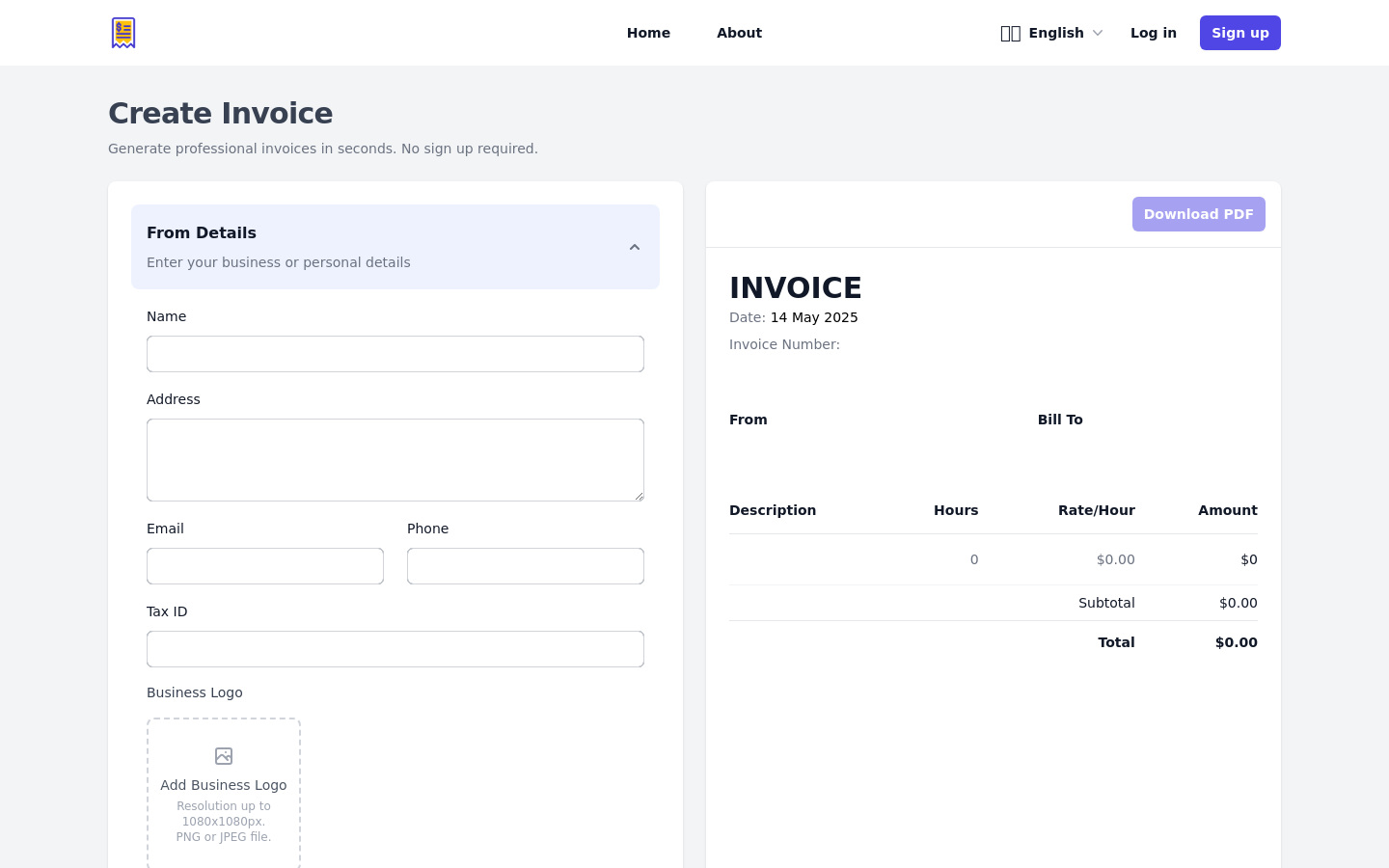Click the Create Invoice page heading
Image resolution: width=1389 pixels, height=868 pixels.
tap(221, 113)
